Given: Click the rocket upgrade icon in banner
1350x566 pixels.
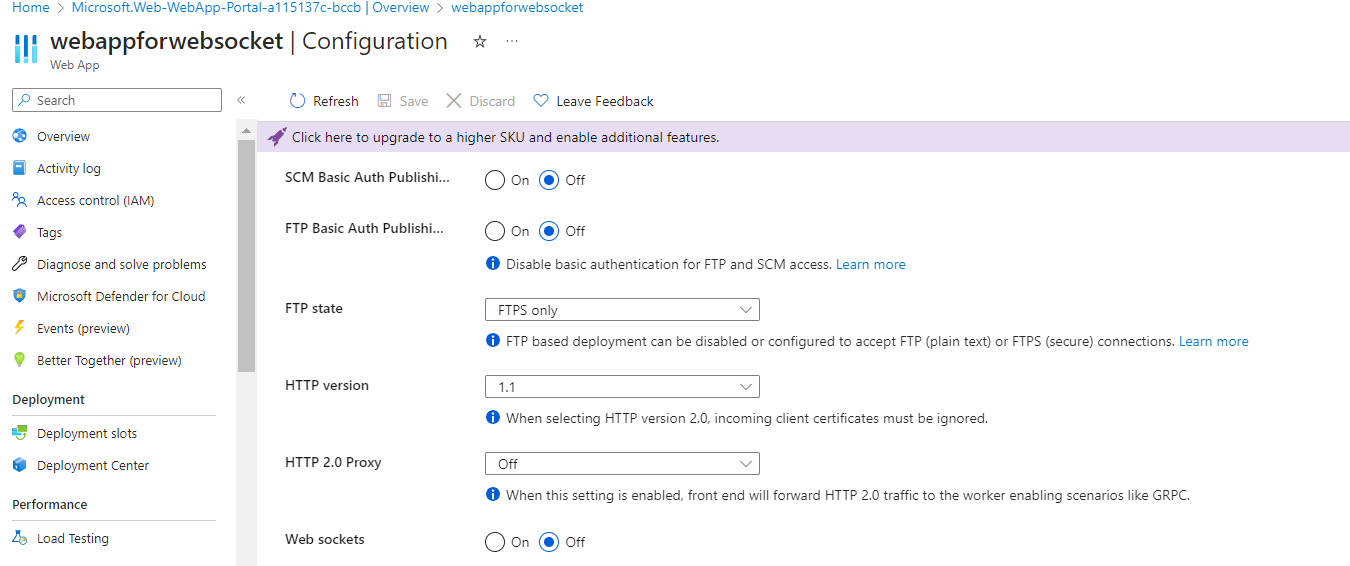Looking at the screenshot, I should click(277, 137).
